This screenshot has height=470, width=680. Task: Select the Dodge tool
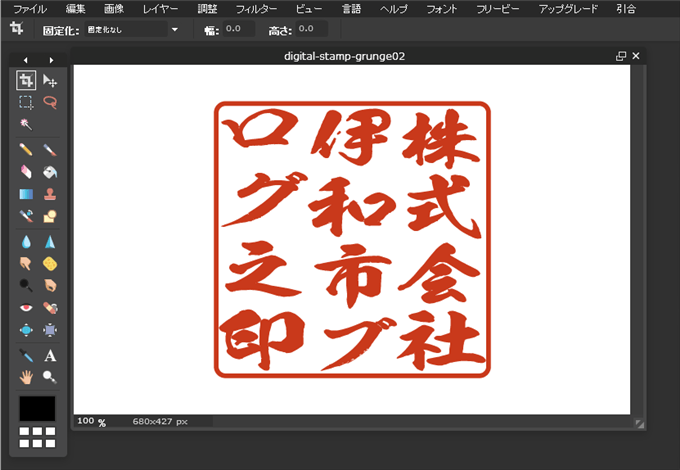tap(26, 285)
